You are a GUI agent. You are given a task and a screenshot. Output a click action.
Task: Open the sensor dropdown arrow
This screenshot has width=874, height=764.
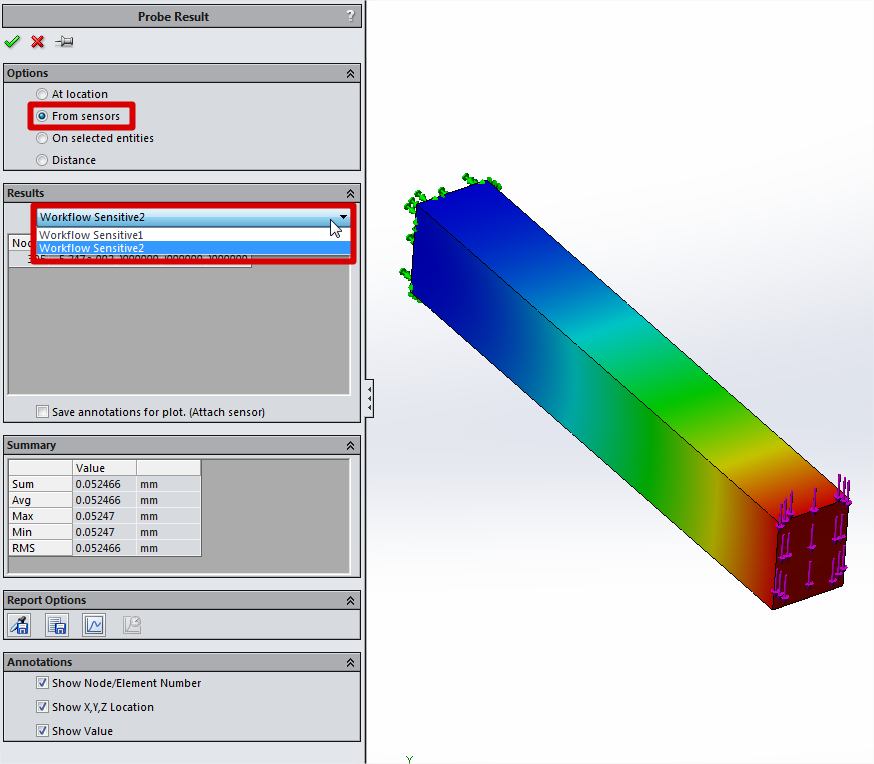coord(343,217)
